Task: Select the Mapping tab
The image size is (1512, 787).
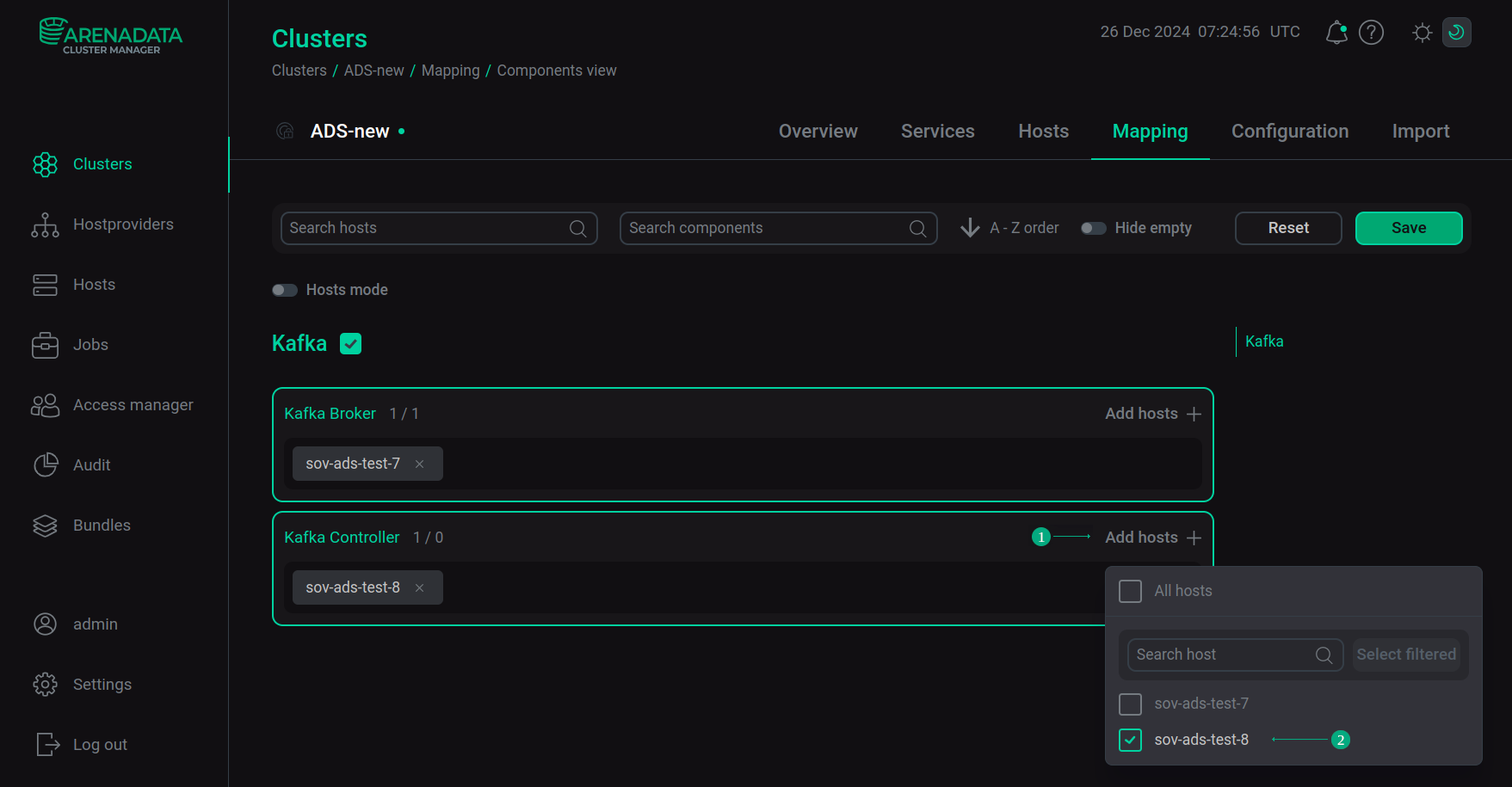Action: [x=1151, y=132]
